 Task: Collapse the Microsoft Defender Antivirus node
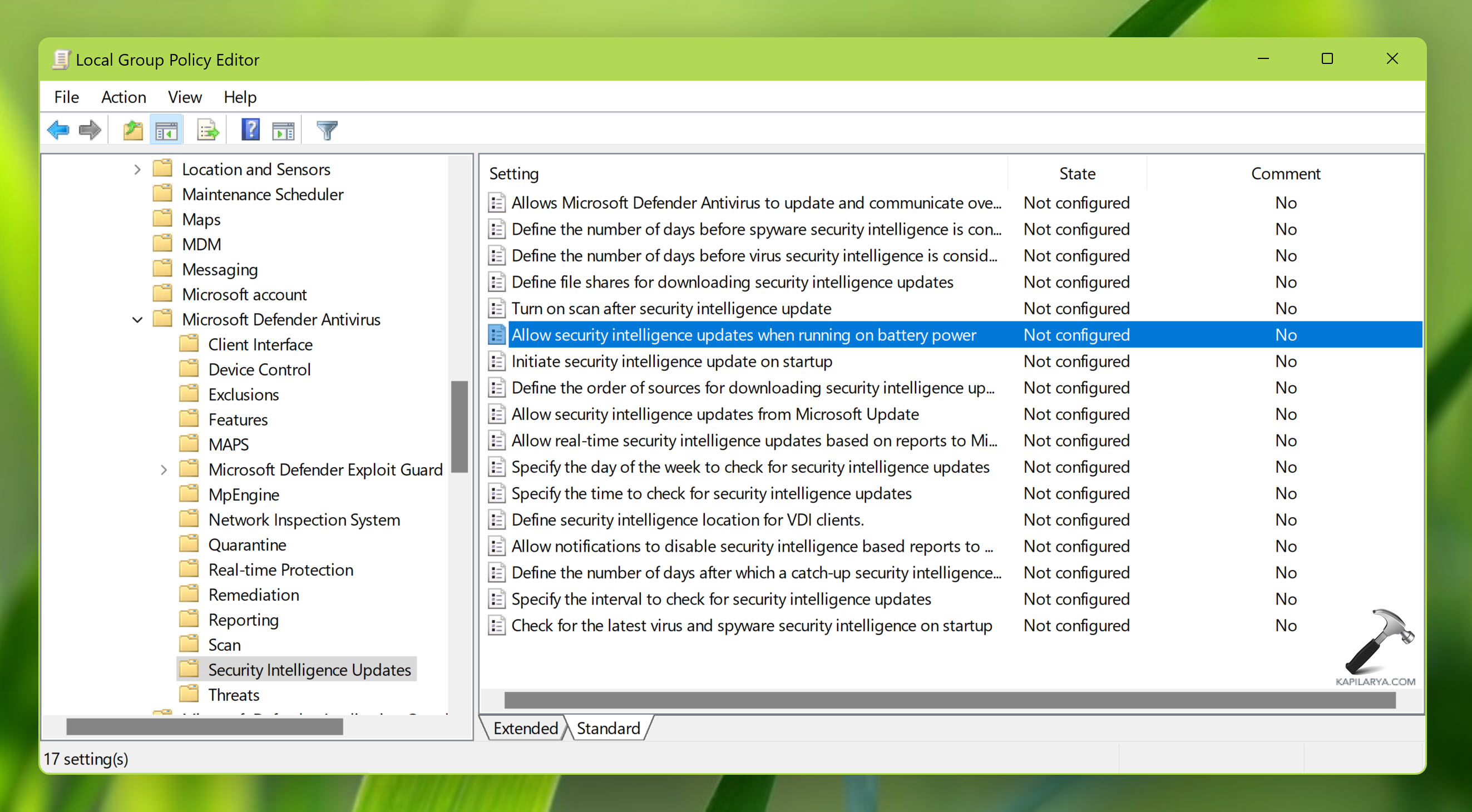coord(137,320)
